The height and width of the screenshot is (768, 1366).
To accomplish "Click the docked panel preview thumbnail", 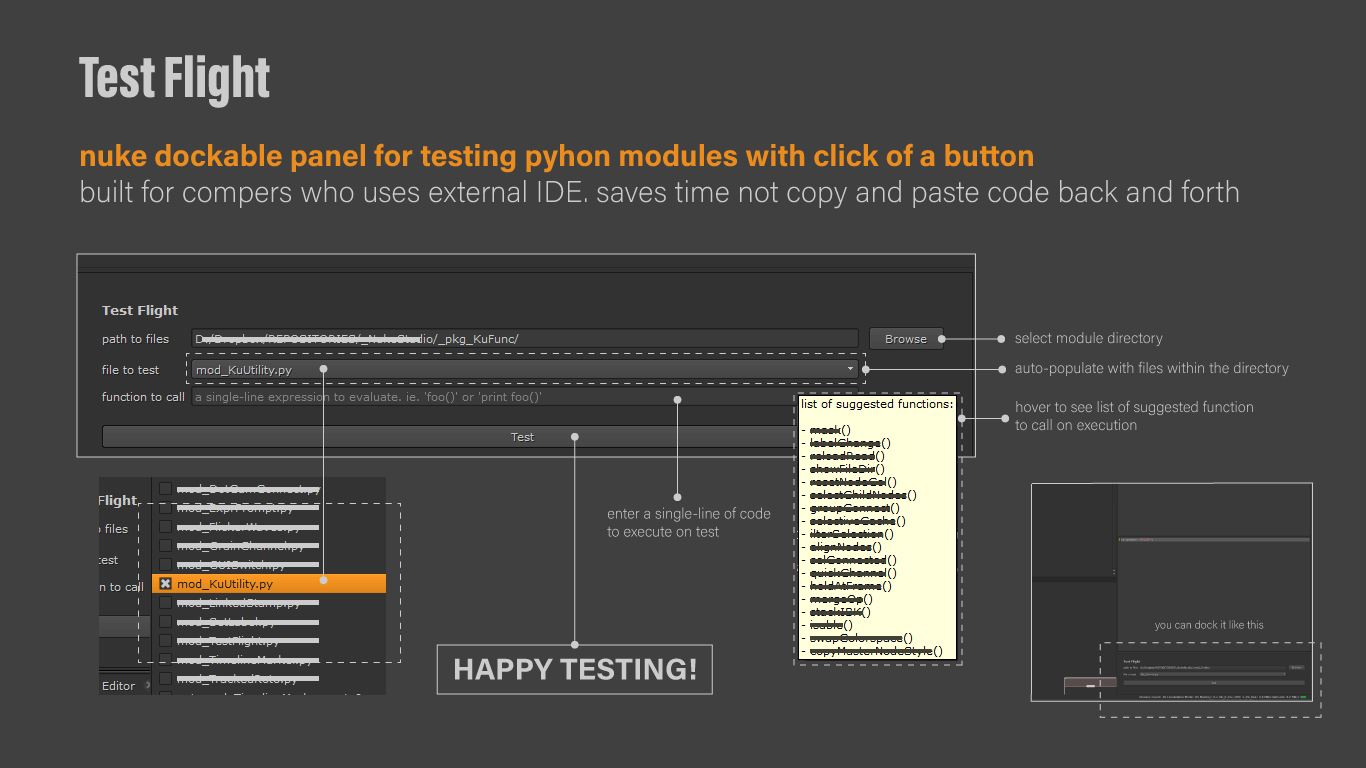I will click(x=1171, y=592).
